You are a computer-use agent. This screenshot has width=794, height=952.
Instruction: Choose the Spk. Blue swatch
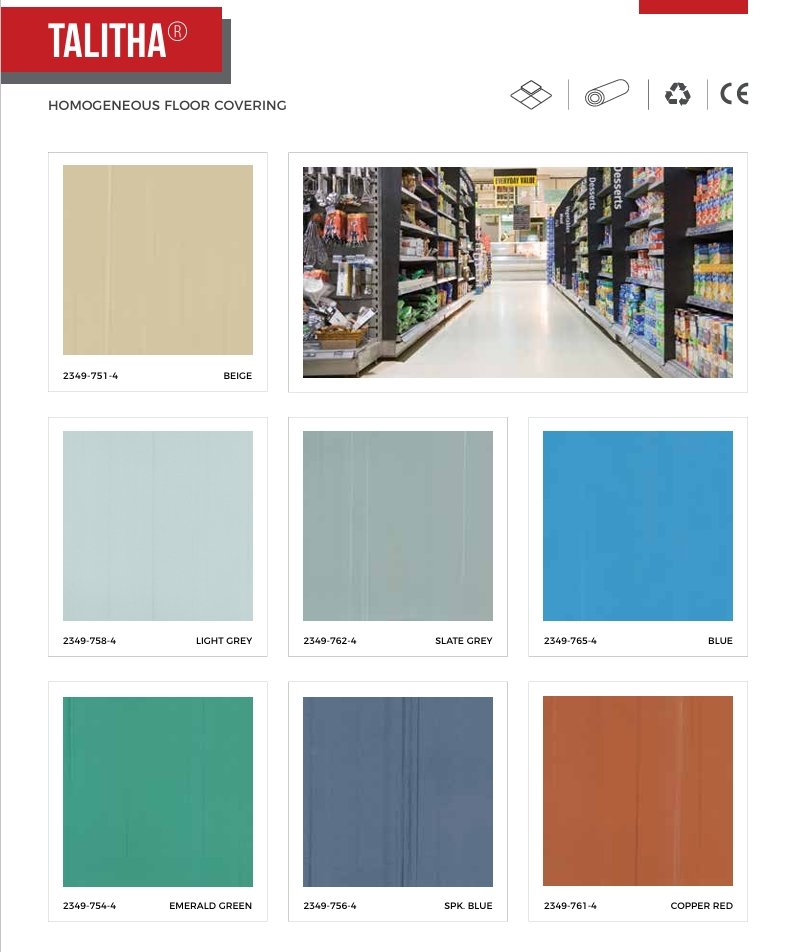coord(398,792)
